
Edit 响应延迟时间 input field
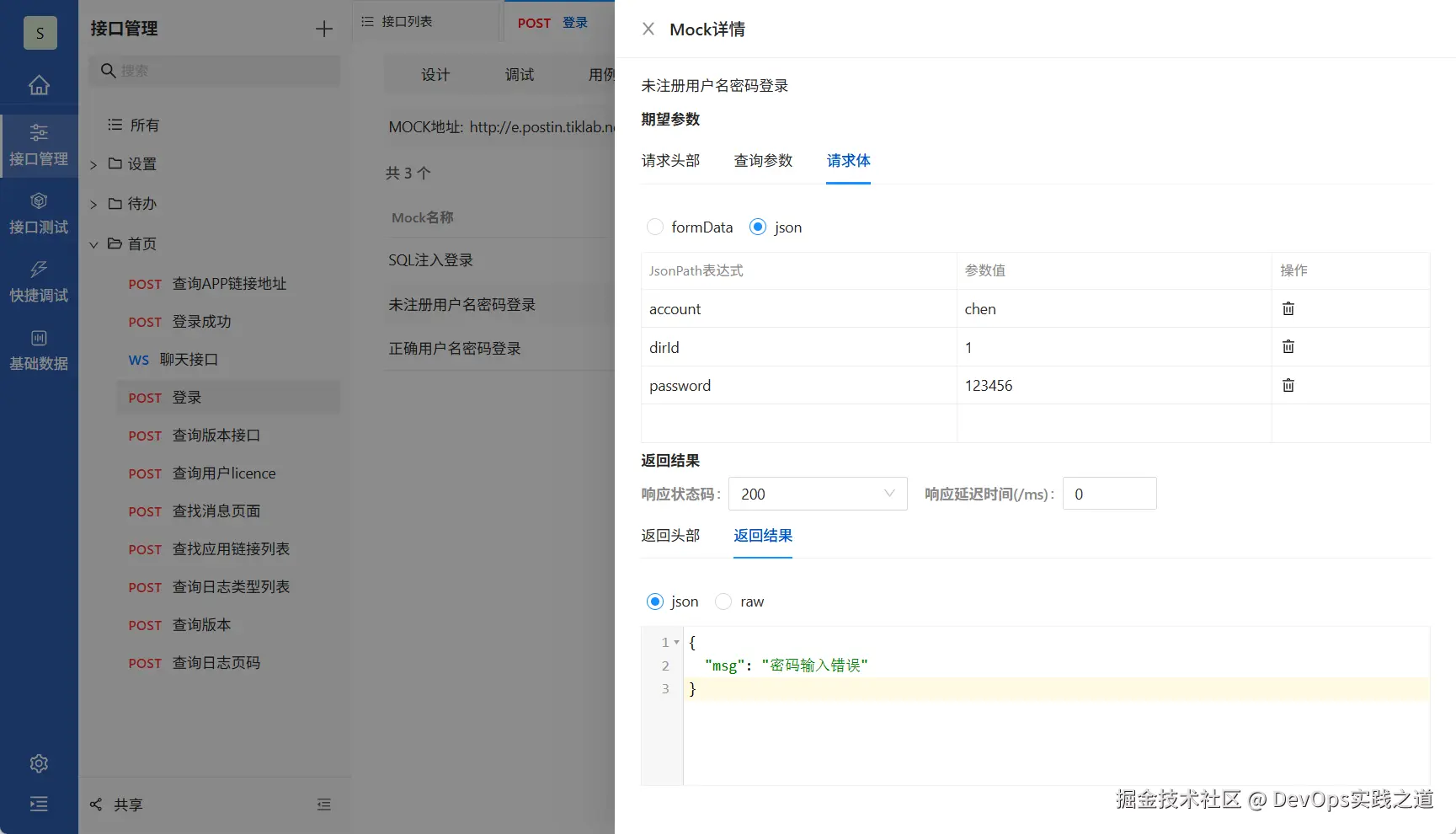pyautogui.click(x=1110, y=494)
